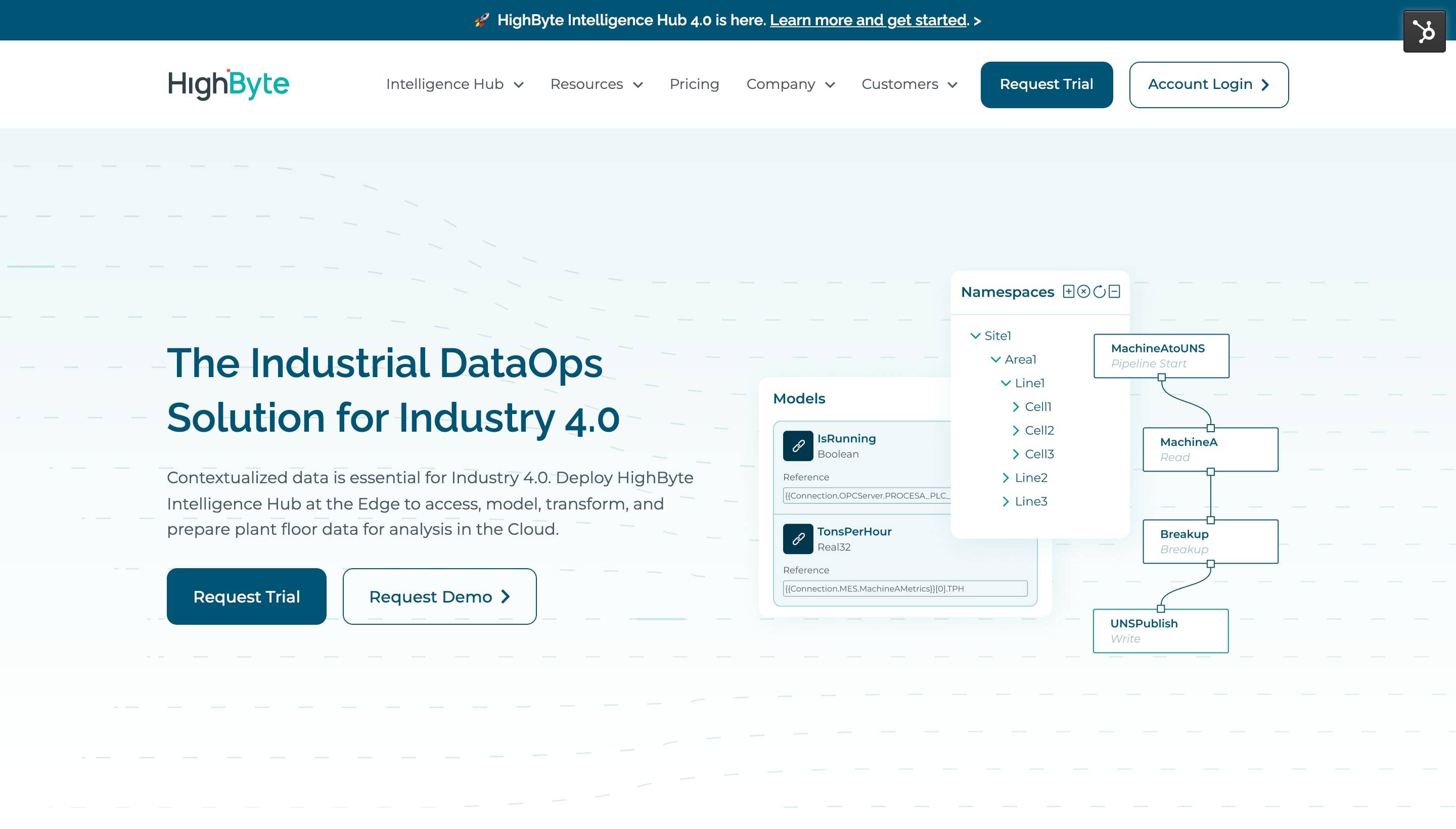1456x829 pixels.
Task: Collapse the Line1 tree node
Action: click(x=1006, y=383)
